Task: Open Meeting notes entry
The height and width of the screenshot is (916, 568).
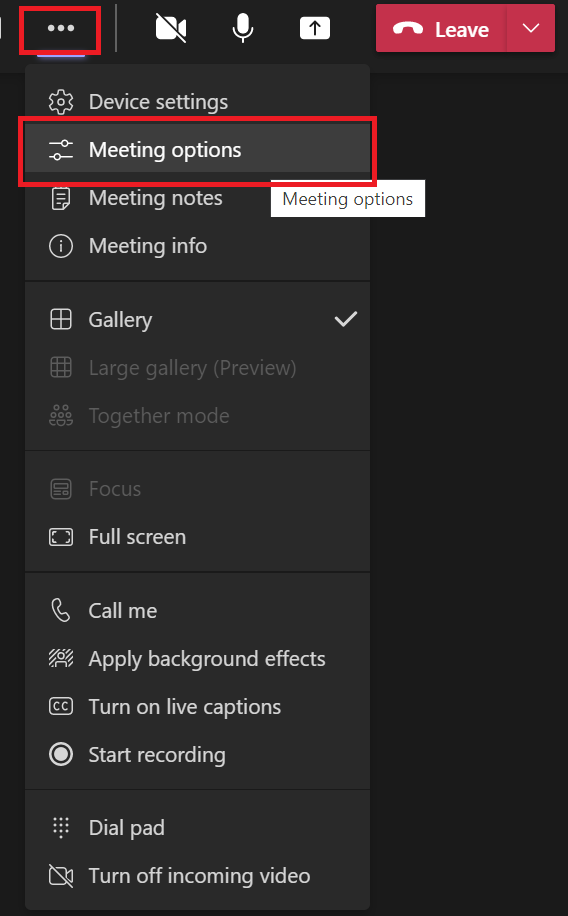Action: (x=198, y=198)
